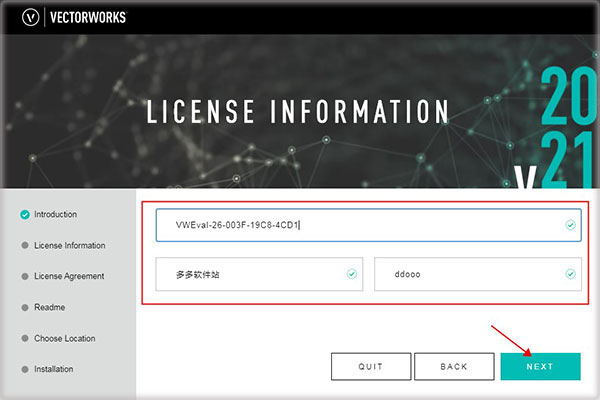Click the completed checkmark beside Introduction
The image size is (600, 400).
pyautogui.click(x=25, y=215)
